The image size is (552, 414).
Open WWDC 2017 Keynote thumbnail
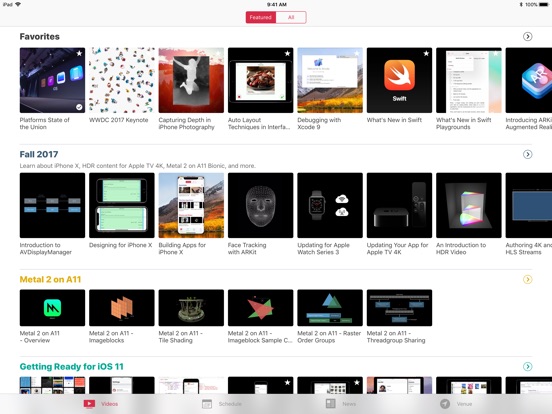point(122,80)
